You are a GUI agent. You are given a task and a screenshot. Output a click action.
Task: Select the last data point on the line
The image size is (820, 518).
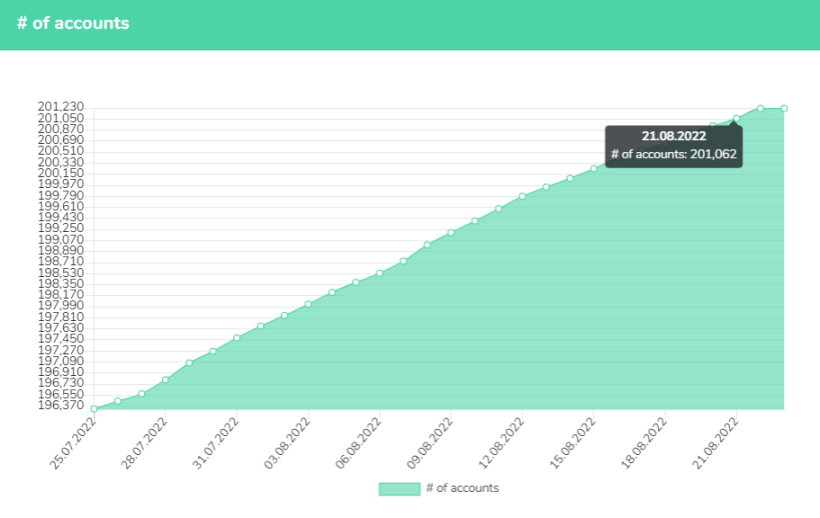(784, 108)
